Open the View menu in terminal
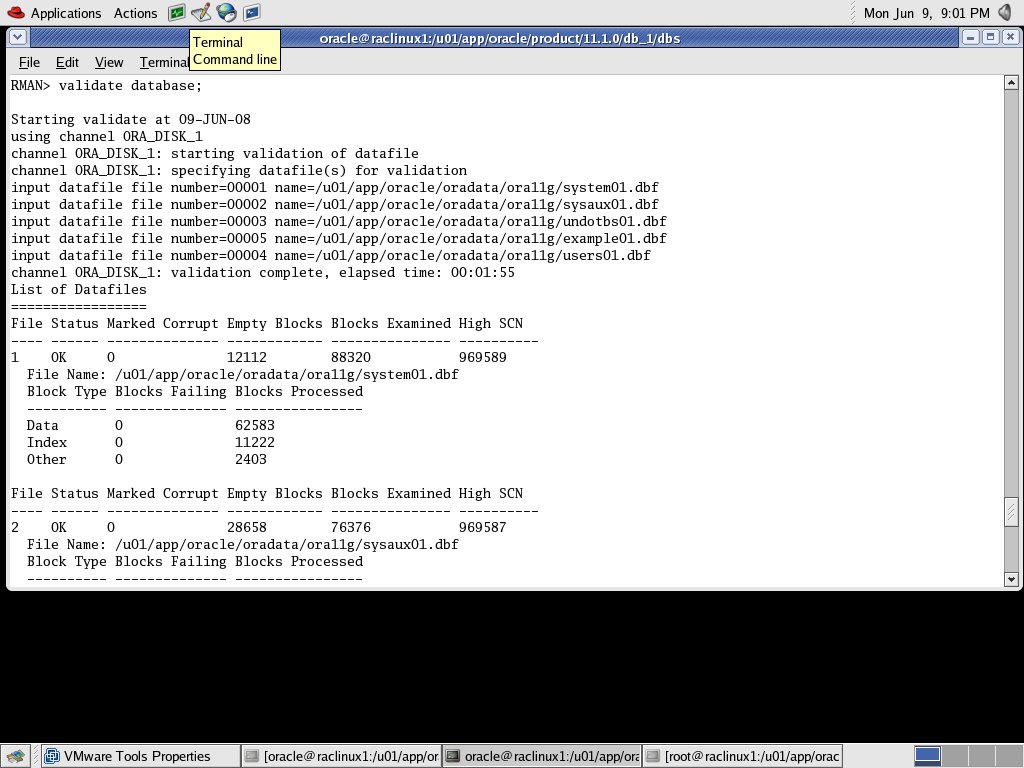This screenshot has height=768, width=1024. (108, 63)
